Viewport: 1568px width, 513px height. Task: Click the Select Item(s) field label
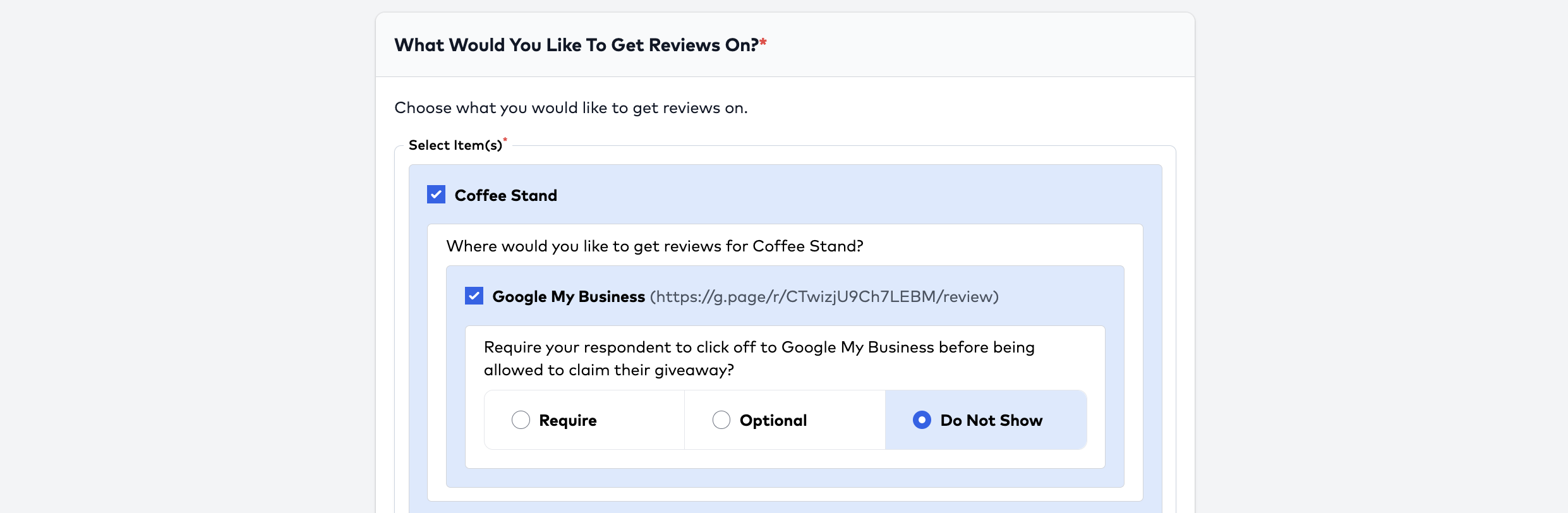click(455, 145)
